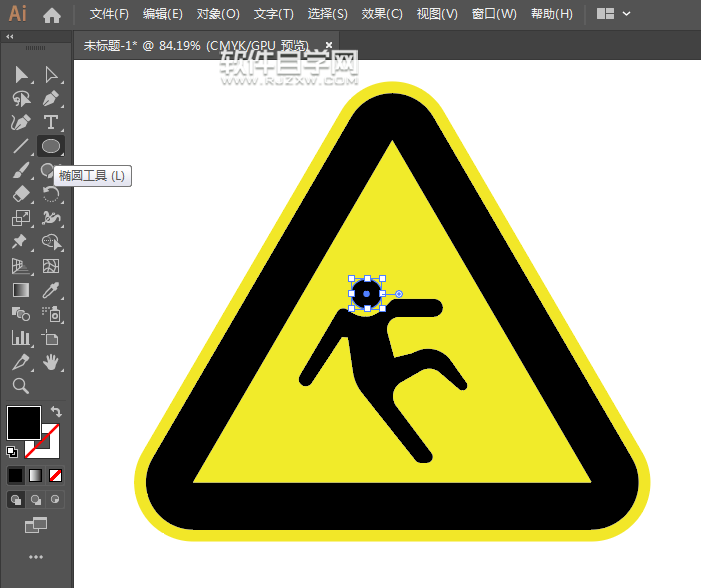Pick the Gradient tool
This screenshot has width=701, height=588.
pyautogui.click(x=21, y=290)
